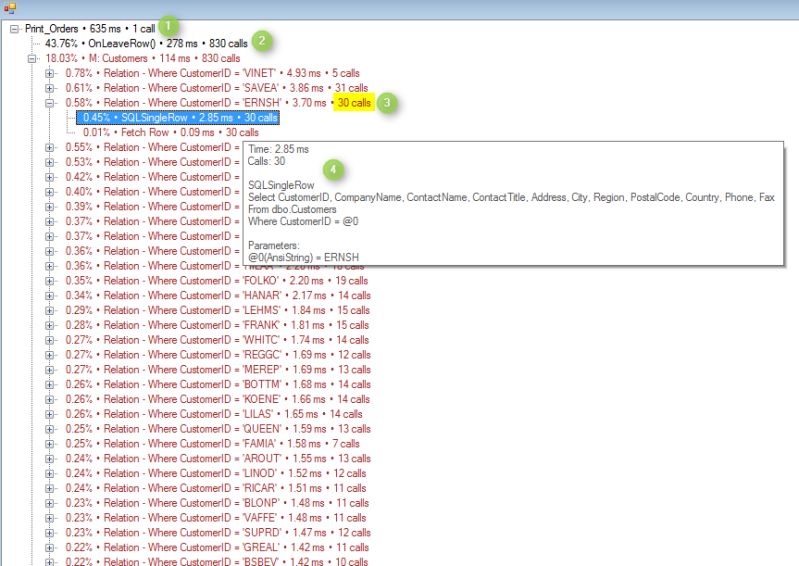Viewport: 799px width, 566px height.
Task: Expand the relation node with 0.42%
Action: [x=49, y=177]
